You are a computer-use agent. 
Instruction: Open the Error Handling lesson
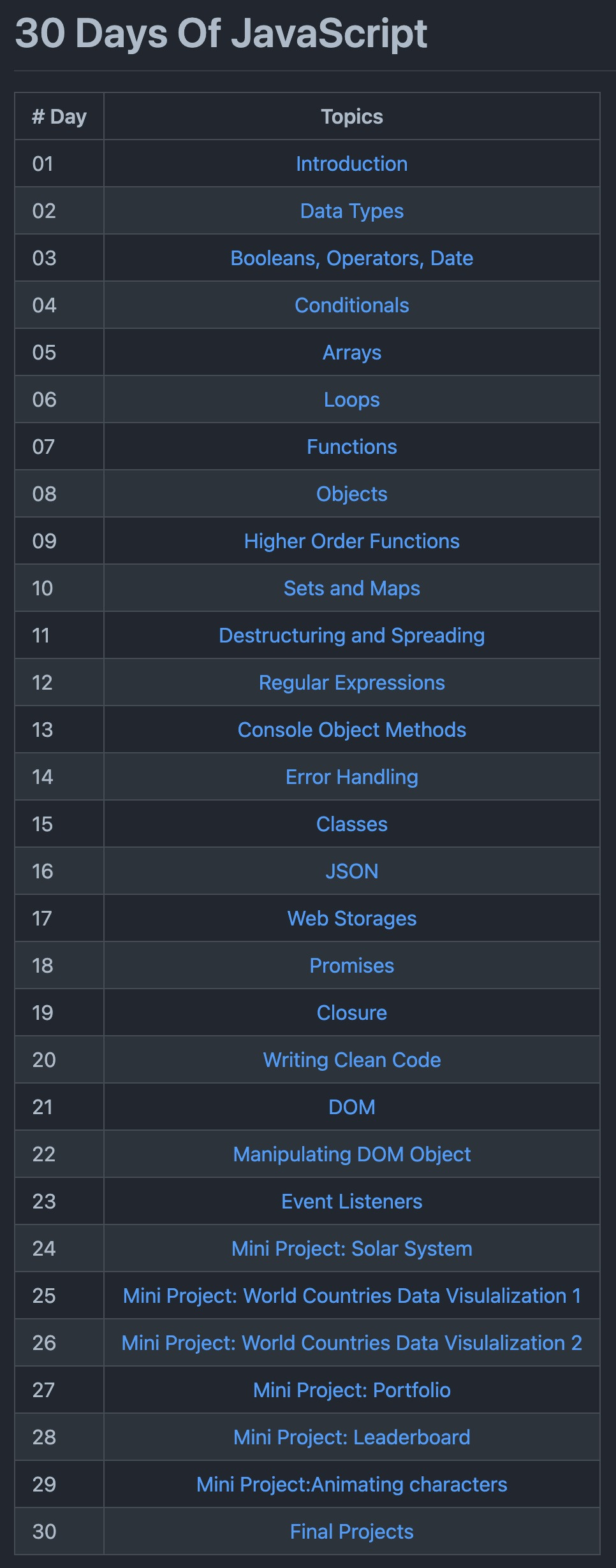(x=351, y=777)
